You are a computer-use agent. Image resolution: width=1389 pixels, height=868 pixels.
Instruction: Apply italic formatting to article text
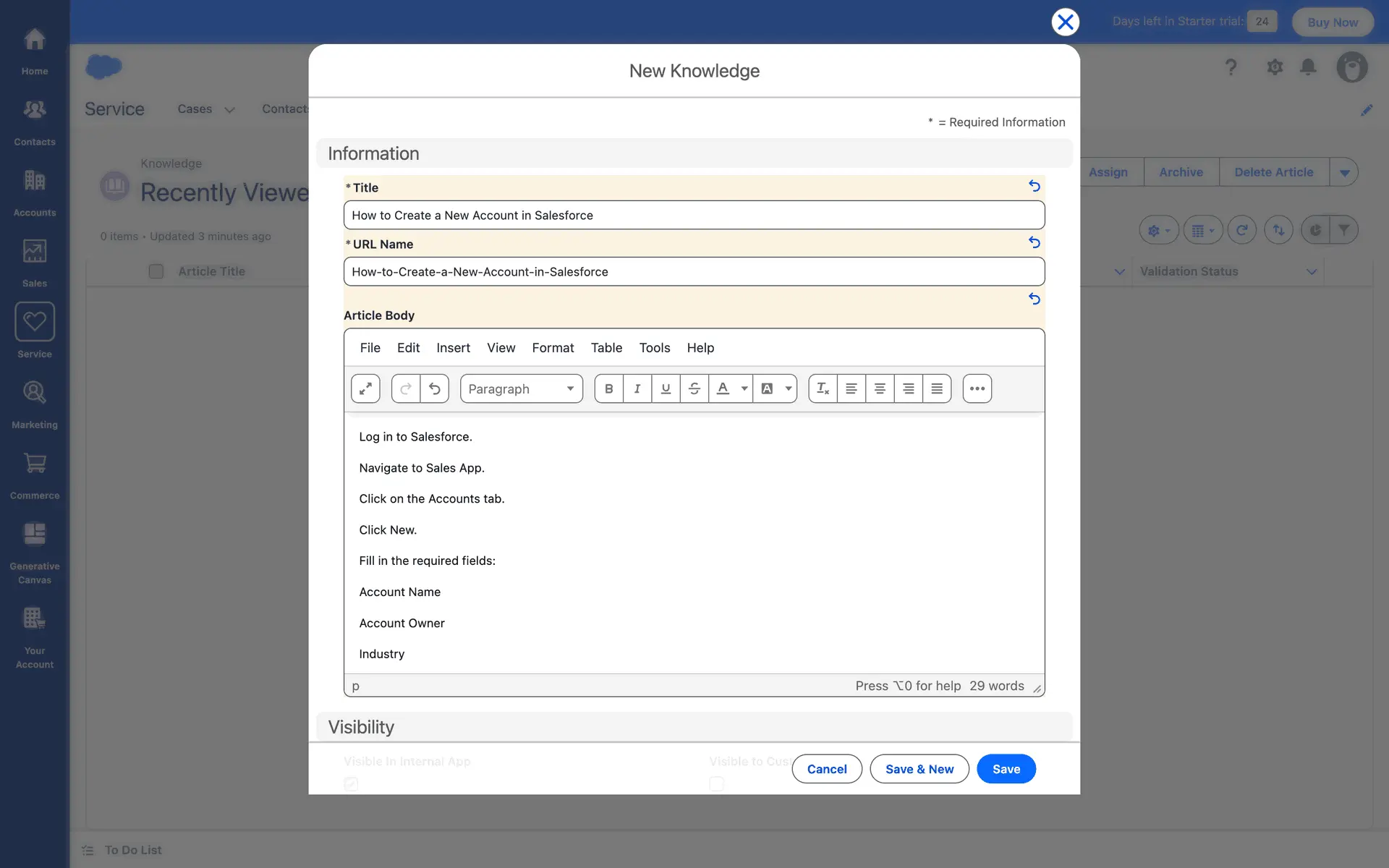[637, 388]
